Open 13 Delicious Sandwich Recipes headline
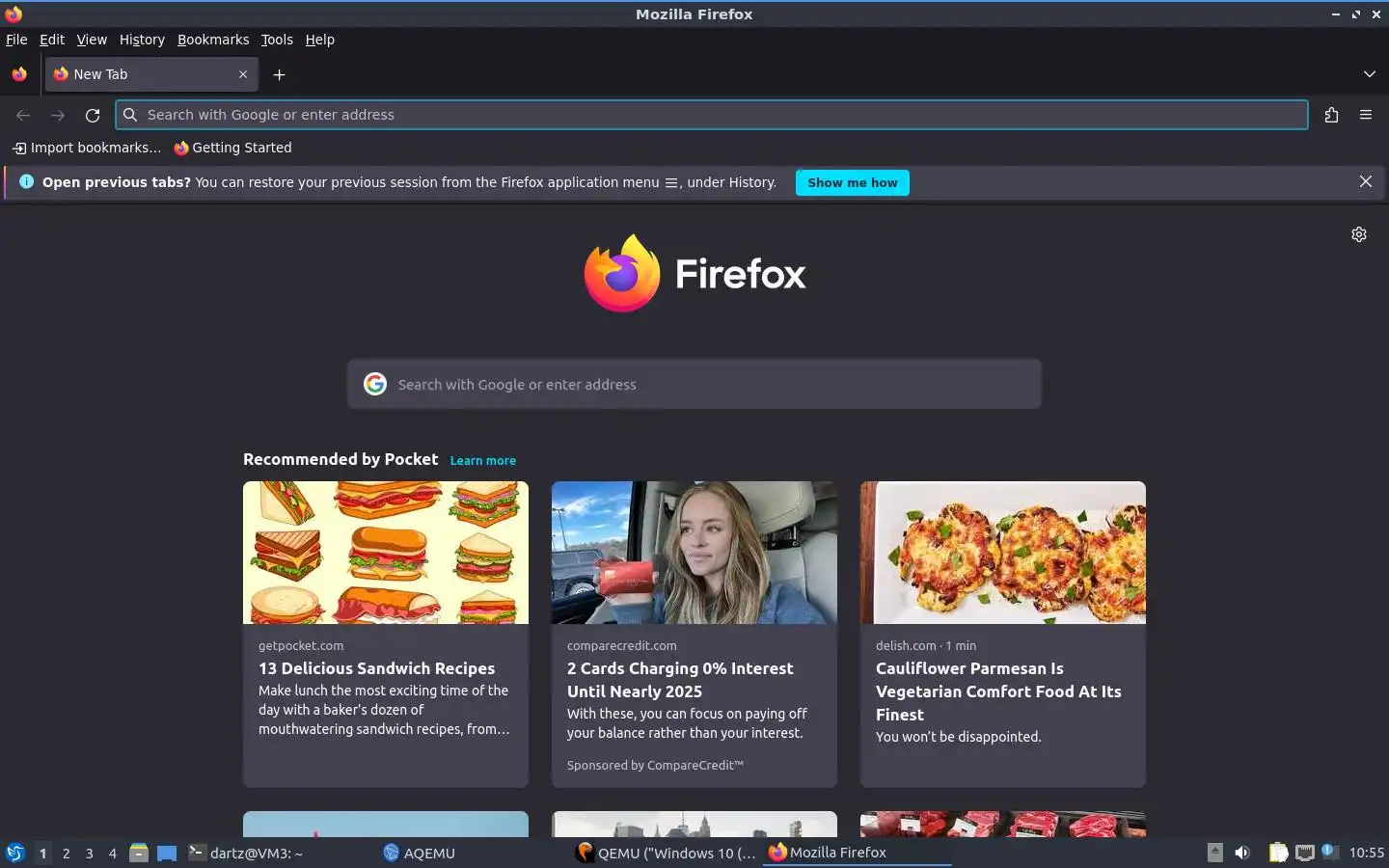Screen dimensions: 1389x868 [x=376, y=668]
